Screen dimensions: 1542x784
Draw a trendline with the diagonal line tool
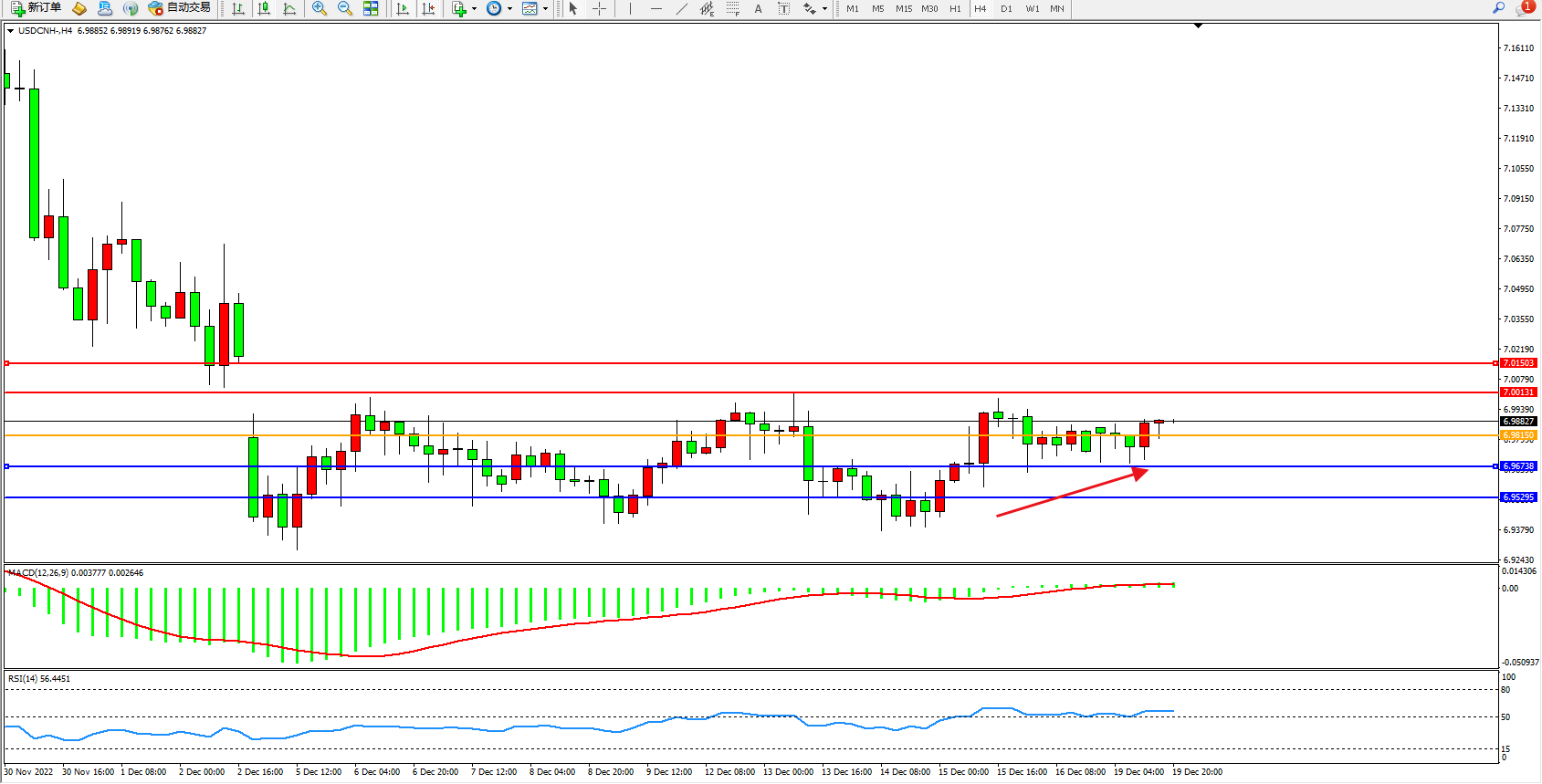point(681,8)
